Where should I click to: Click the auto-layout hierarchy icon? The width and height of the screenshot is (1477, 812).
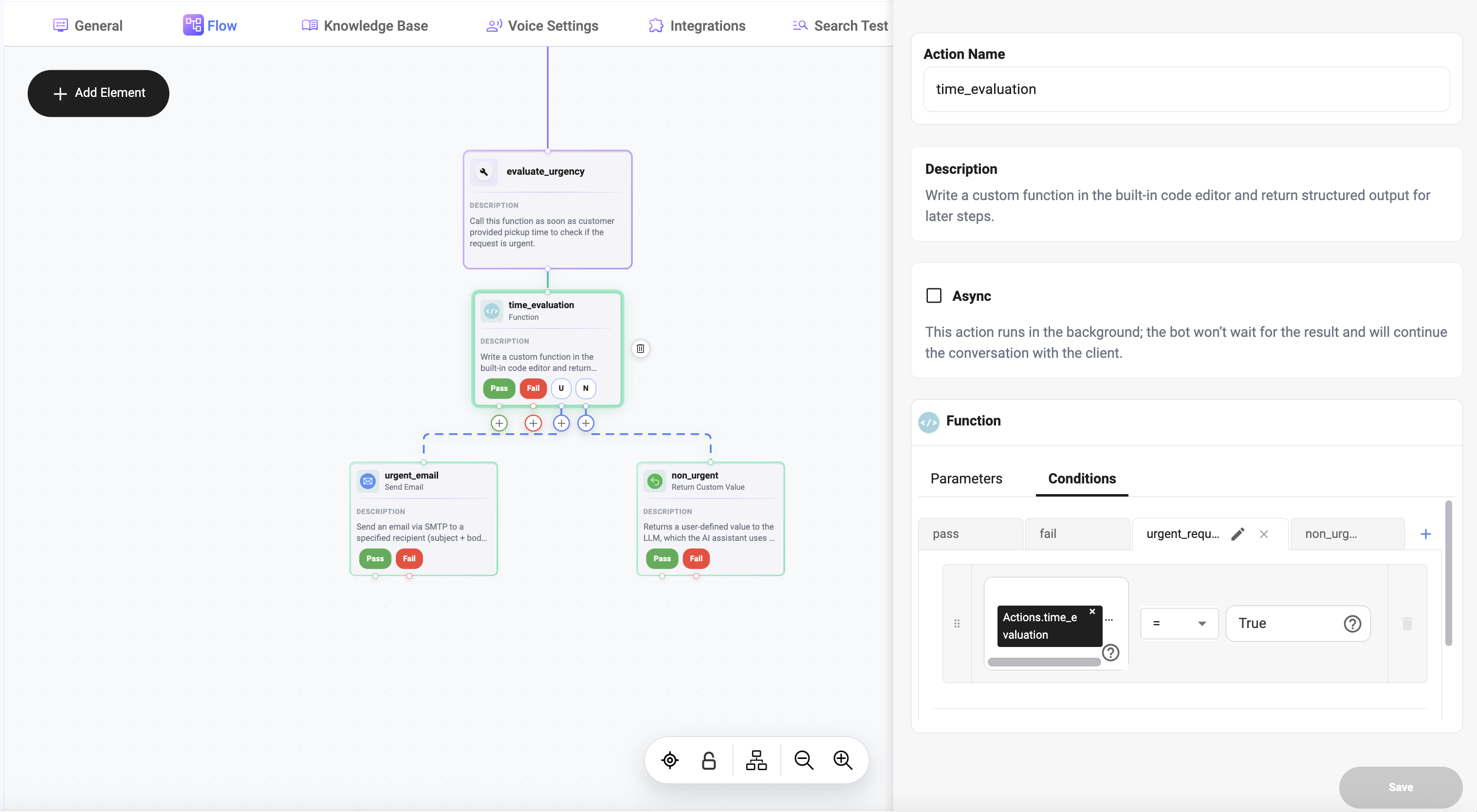pyautogui.click(x=756, y=760)
